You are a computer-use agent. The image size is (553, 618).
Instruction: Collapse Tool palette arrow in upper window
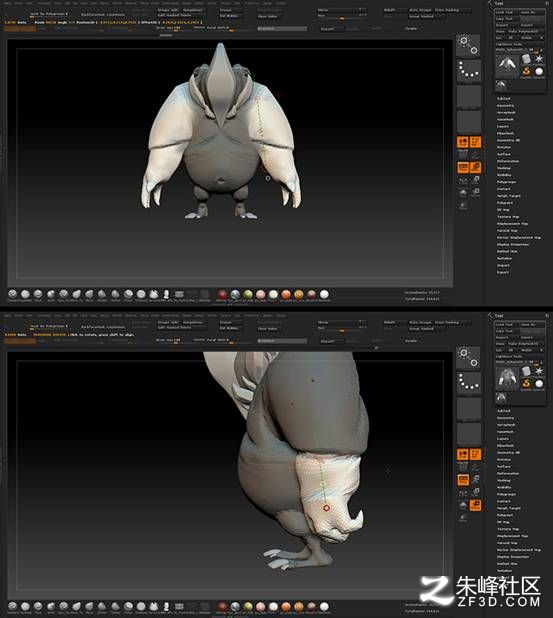click(x=491, y=3)
